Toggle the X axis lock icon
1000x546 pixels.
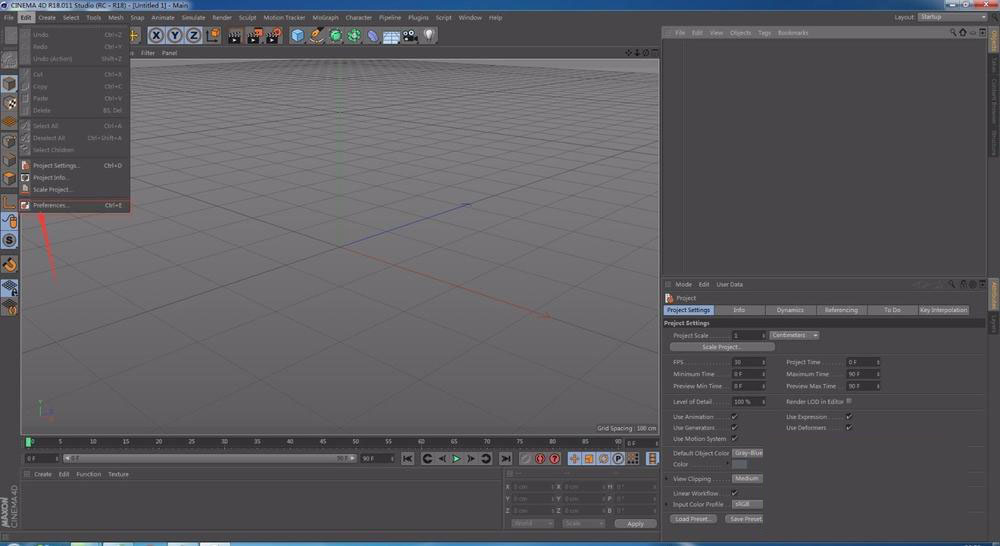point(156,35)
